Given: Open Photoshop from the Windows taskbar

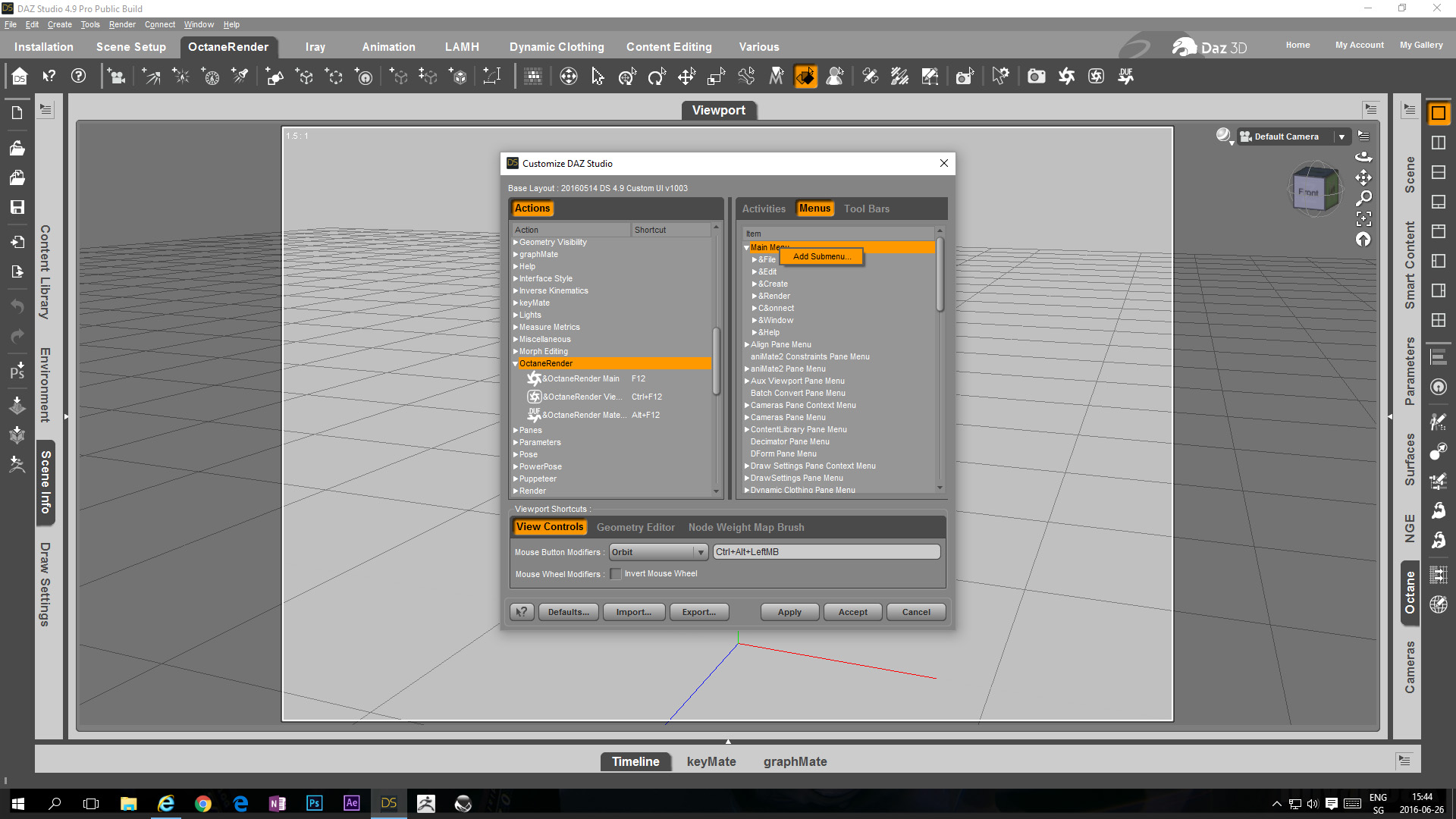Looking at the screenshot, I should pos(314,803).
